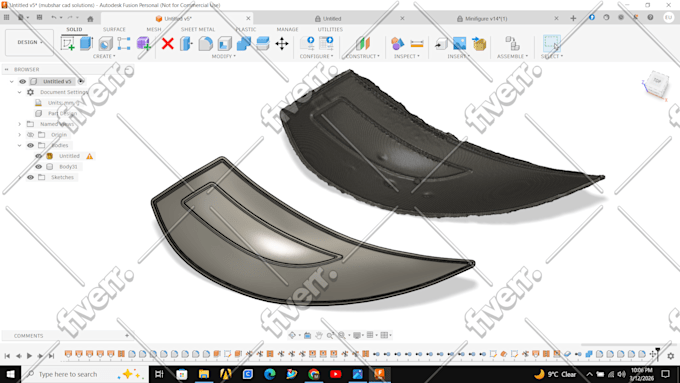The image size is (680, 383).
Task: Activate Untitled v5 component radio button
Action: tap(81, 81)
